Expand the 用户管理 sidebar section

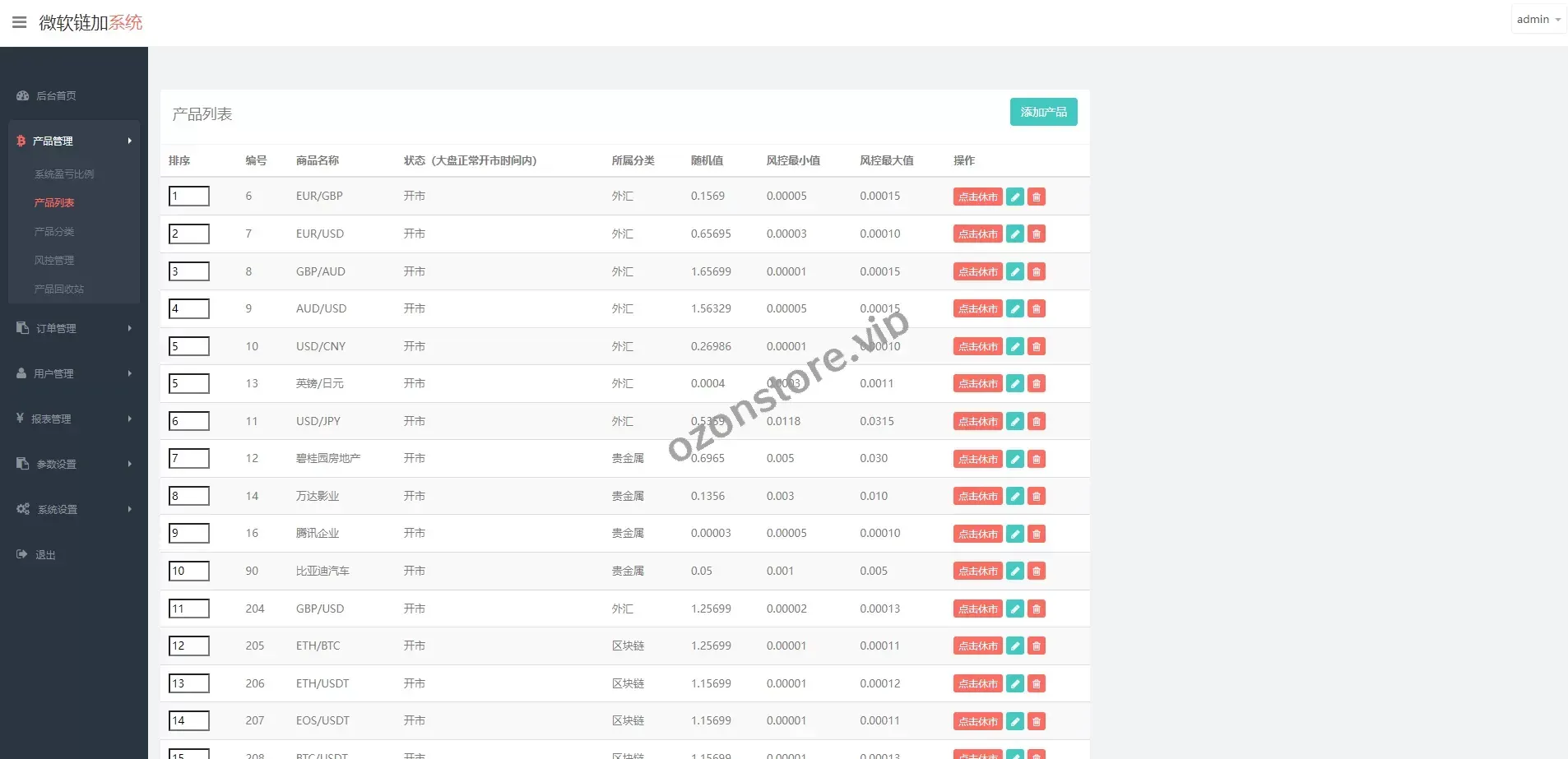coord(73,373)
